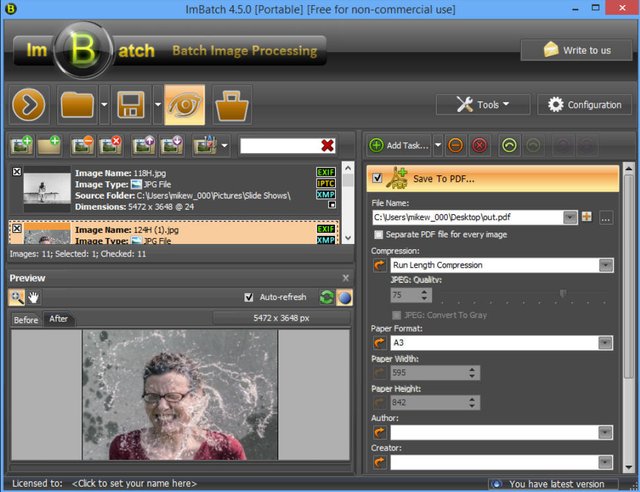Click the EXIF badge on 118H.jpg
Image resolution: width=640 pixels, height=492 pixels.
click(326, 172)
